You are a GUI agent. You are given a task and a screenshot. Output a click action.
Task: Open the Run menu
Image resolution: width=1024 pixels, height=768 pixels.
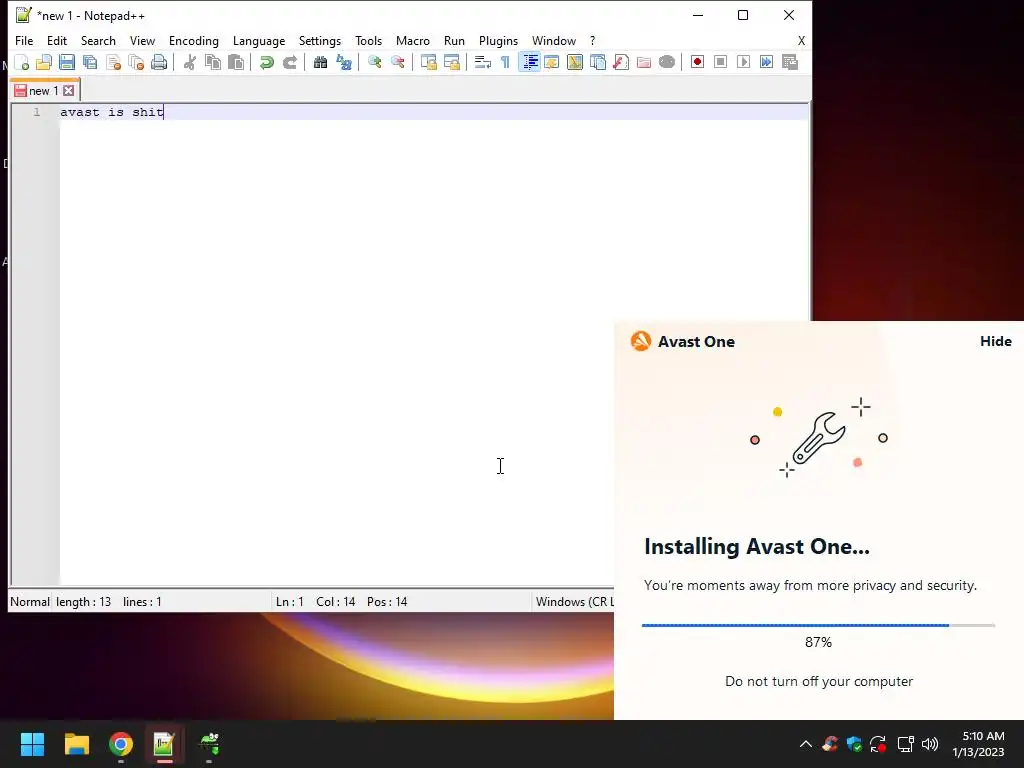[454, 40]
